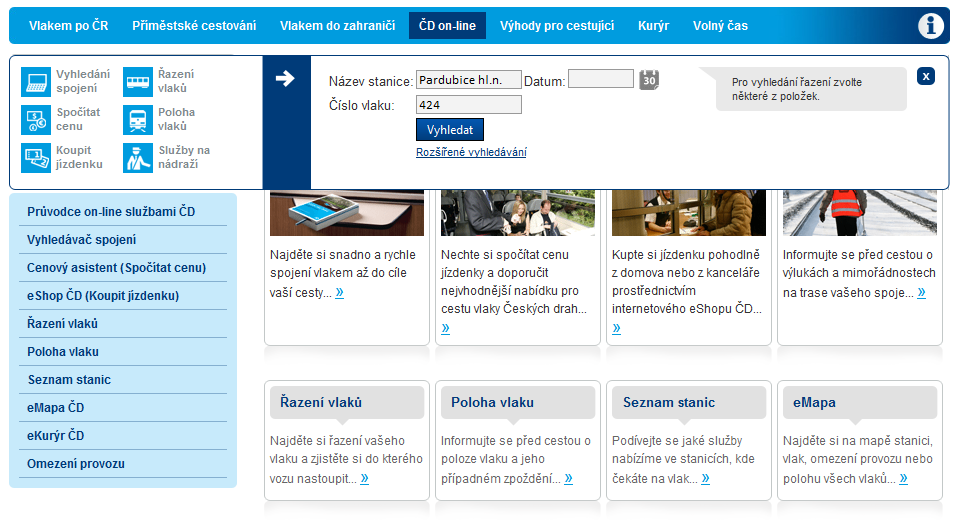Open the Vlakem po ČR menu

(x=68, y=26)
